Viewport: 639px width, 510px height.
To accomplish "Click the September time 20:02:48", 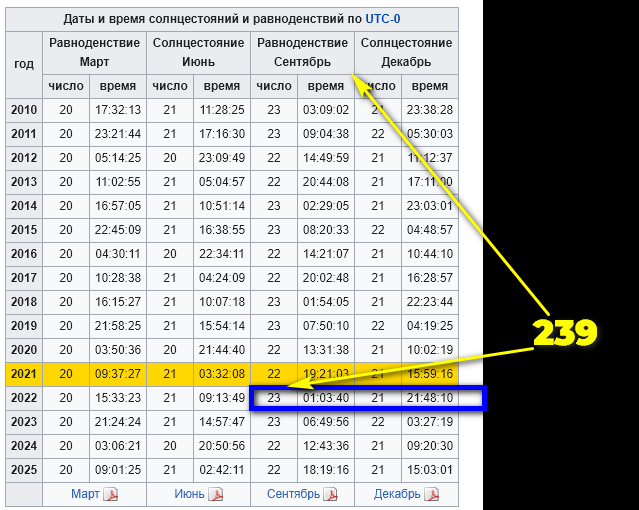I will pyautogui.click(x=326, y=278).
